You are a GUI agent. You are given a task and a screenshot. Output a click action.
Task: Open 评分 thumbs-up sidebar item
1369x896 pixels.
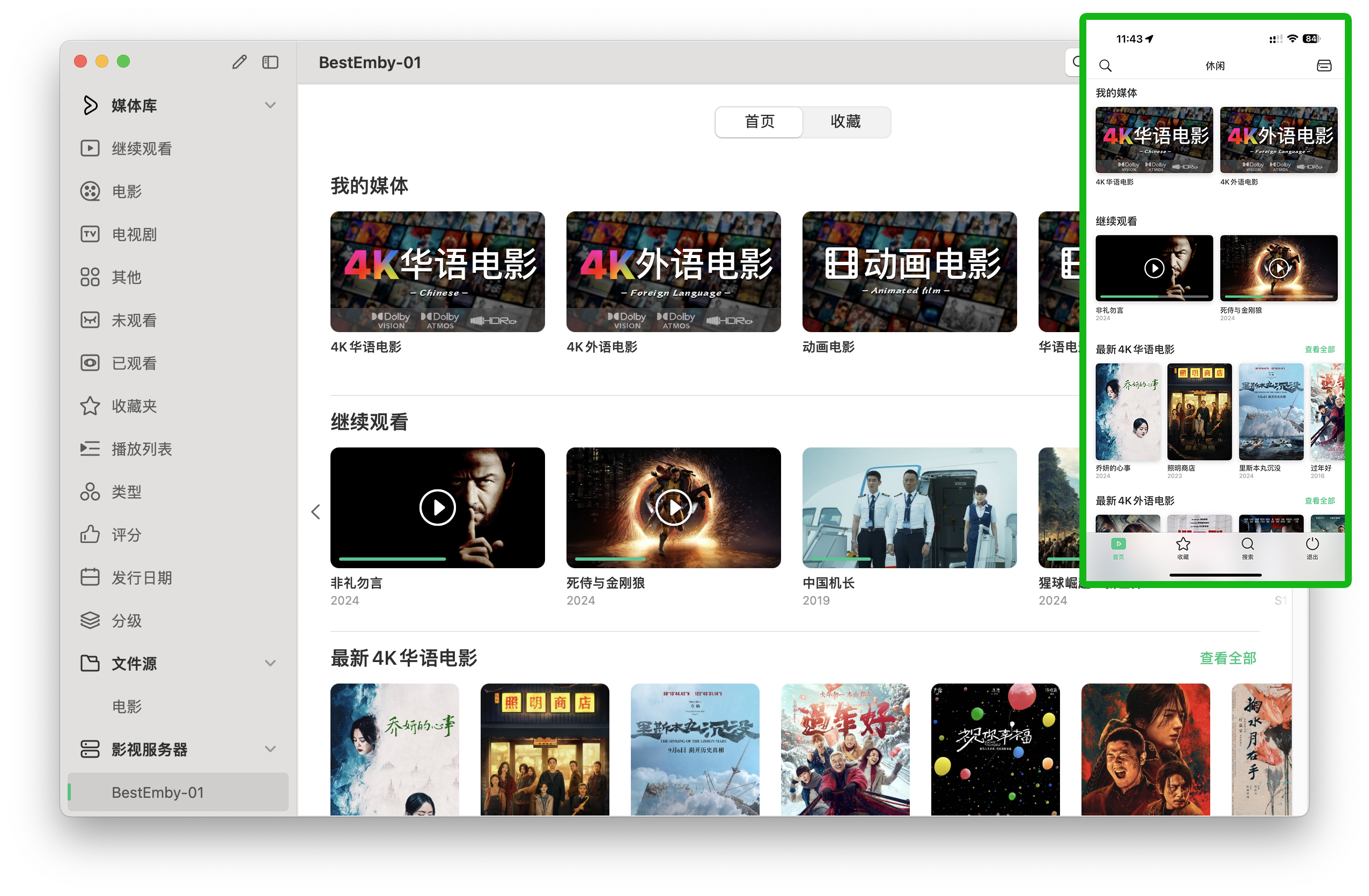click(x=126, y=535)
